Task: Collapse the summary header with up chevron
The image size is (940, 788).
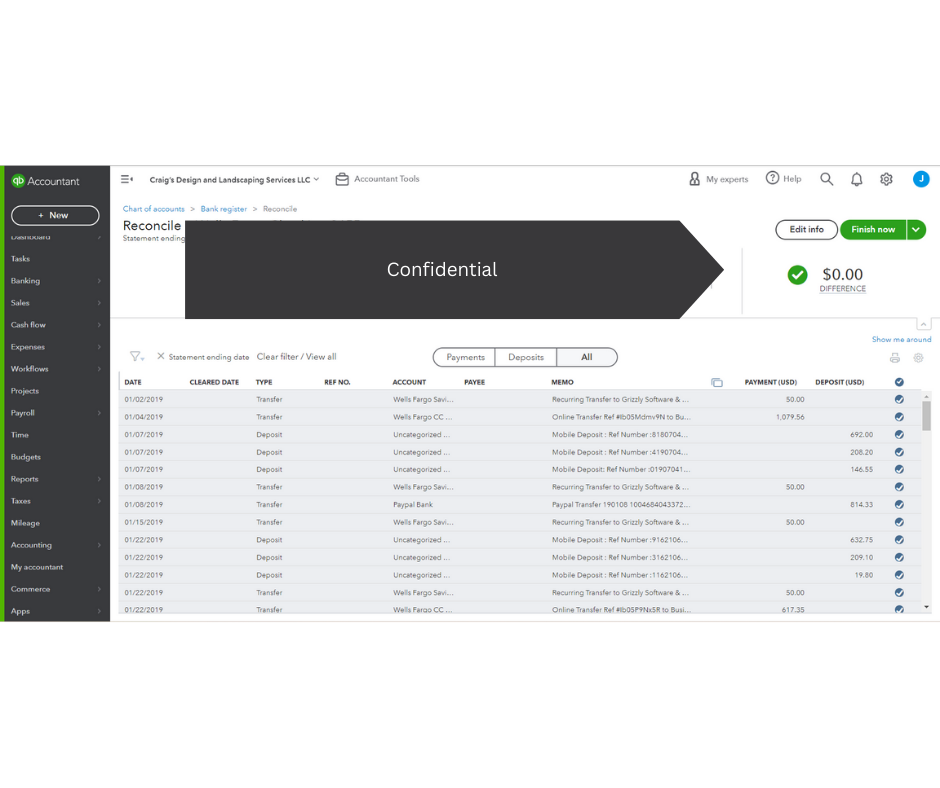Action: click(x=924, y=324)
